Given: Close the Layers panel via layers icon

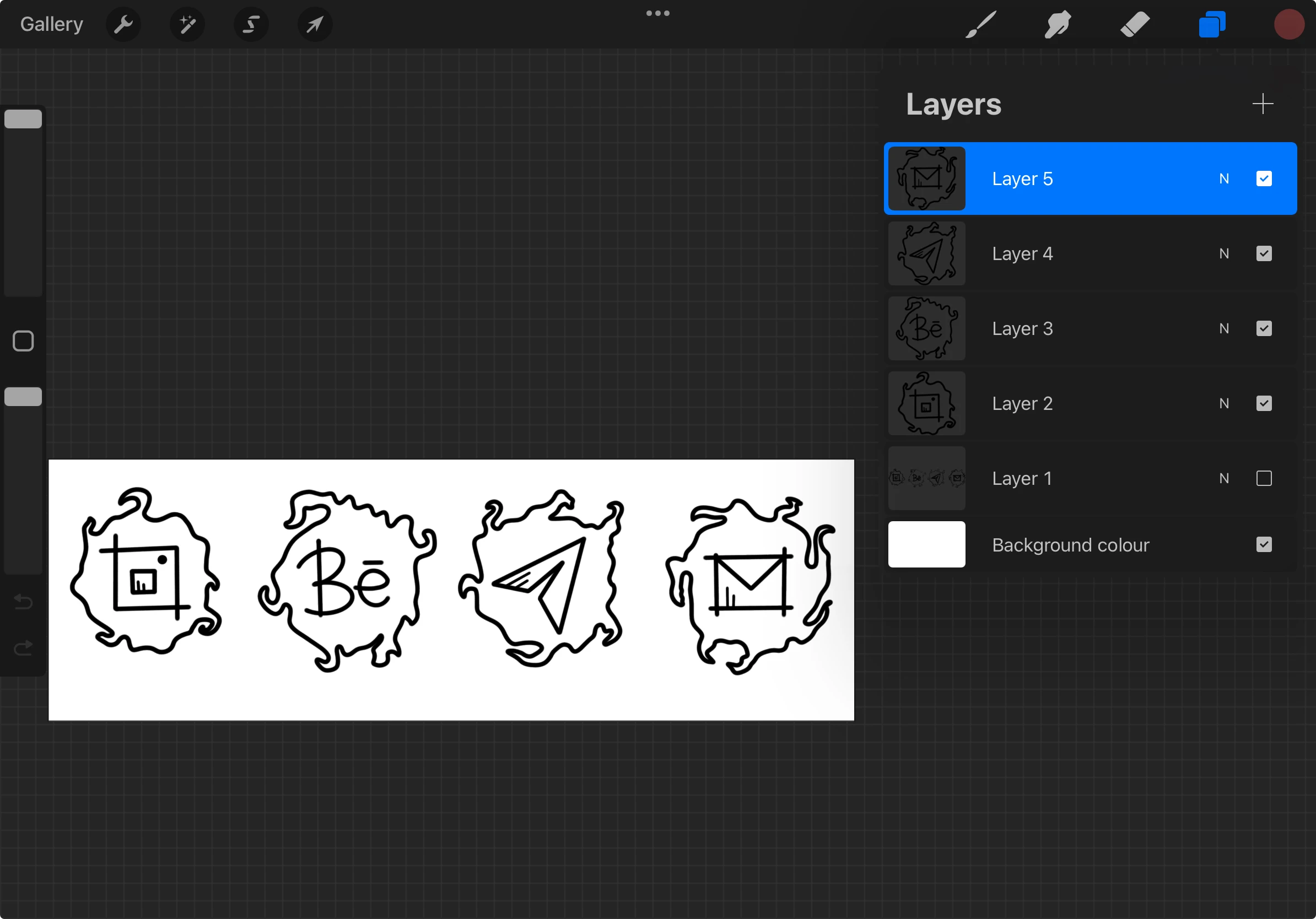Looking at the screenshot, I should point(1212,25).
